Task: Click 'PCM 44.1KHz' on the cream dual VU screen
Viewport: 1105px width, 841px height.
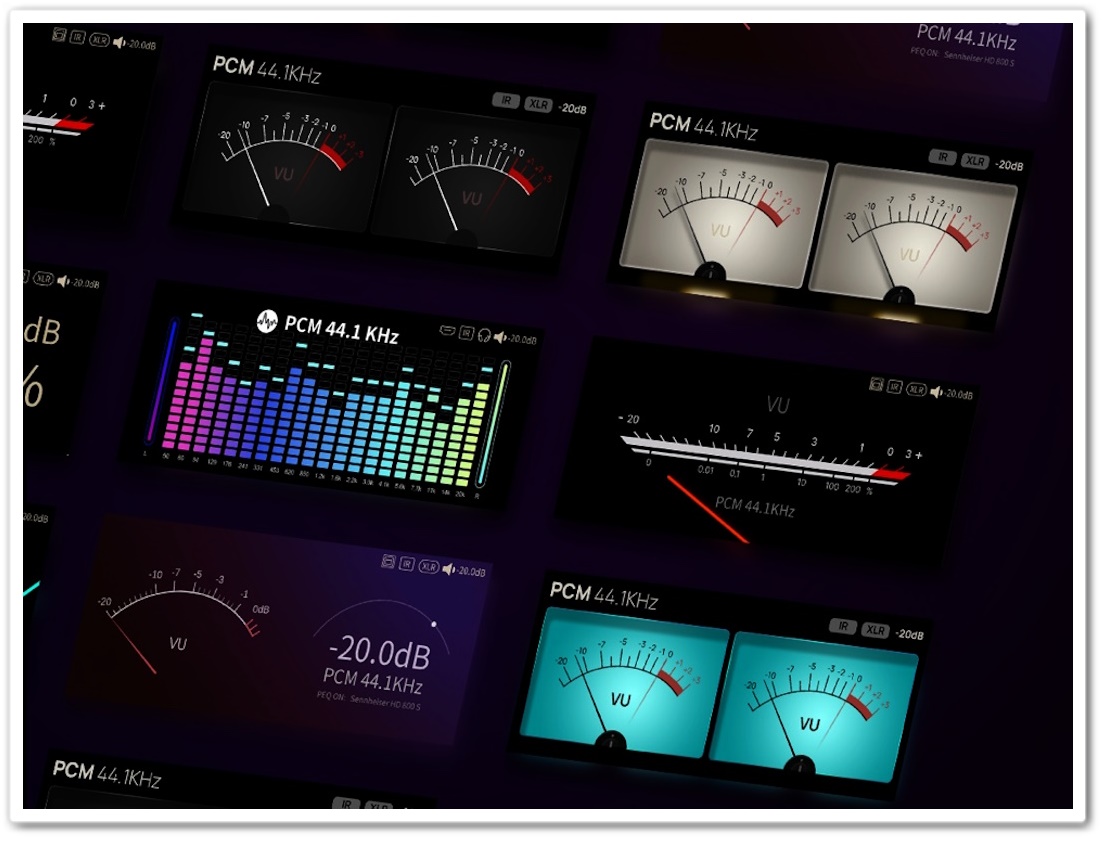Action: pos(703,127)
